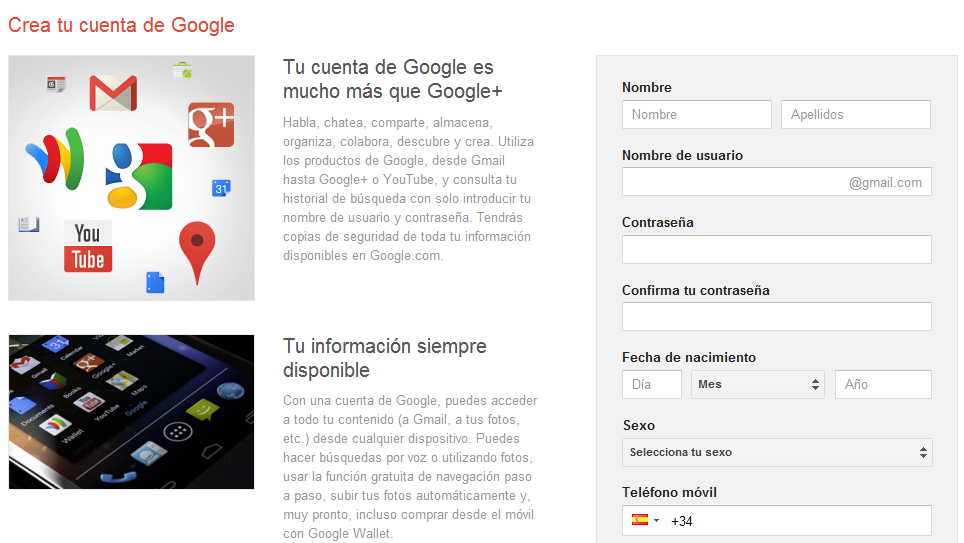The image size is (964, 543).
Task: Click the Año year field
Action: point(883,384)
